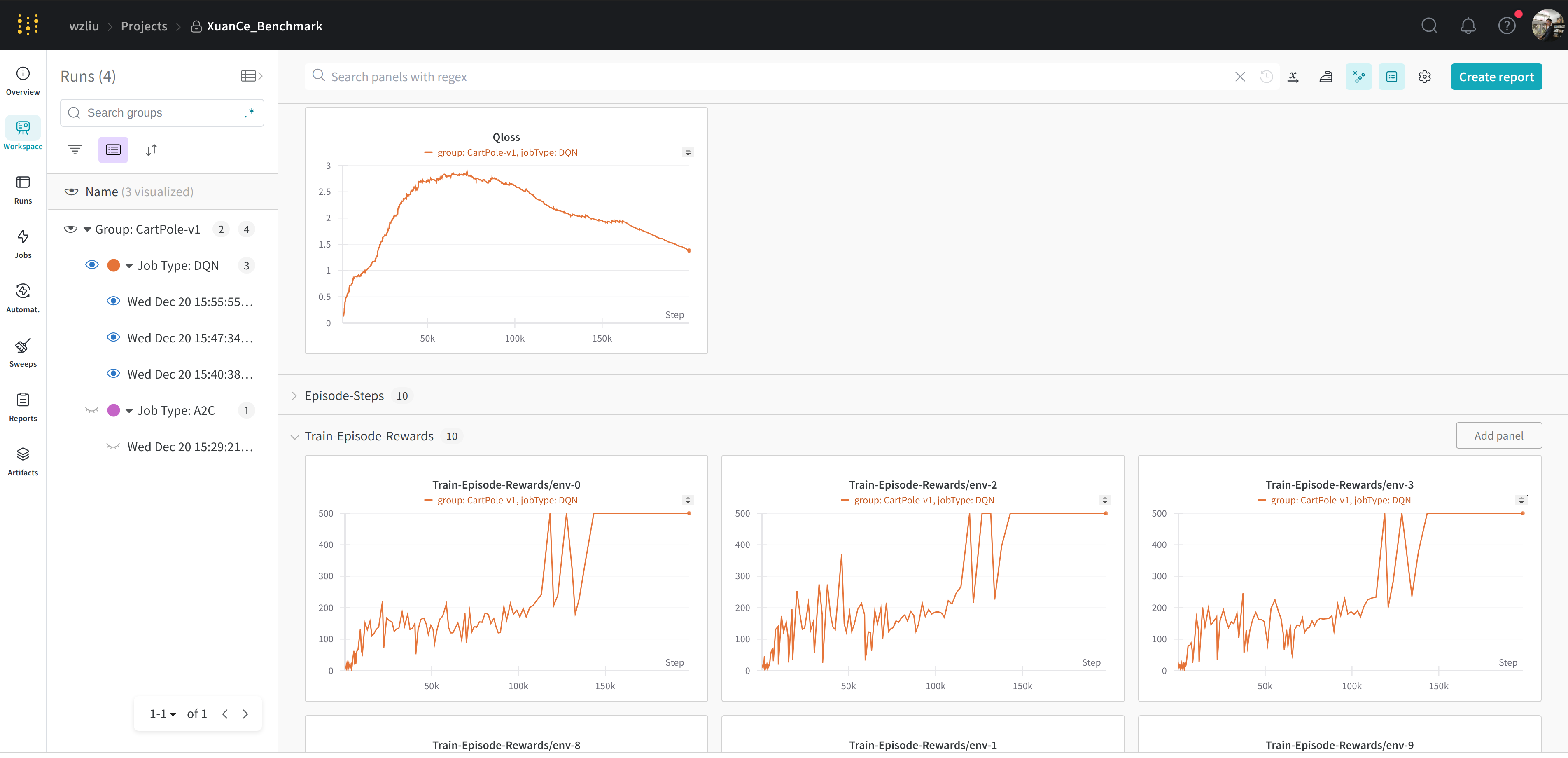Open the Sweeps sidebar page

[x=23, y=353]
